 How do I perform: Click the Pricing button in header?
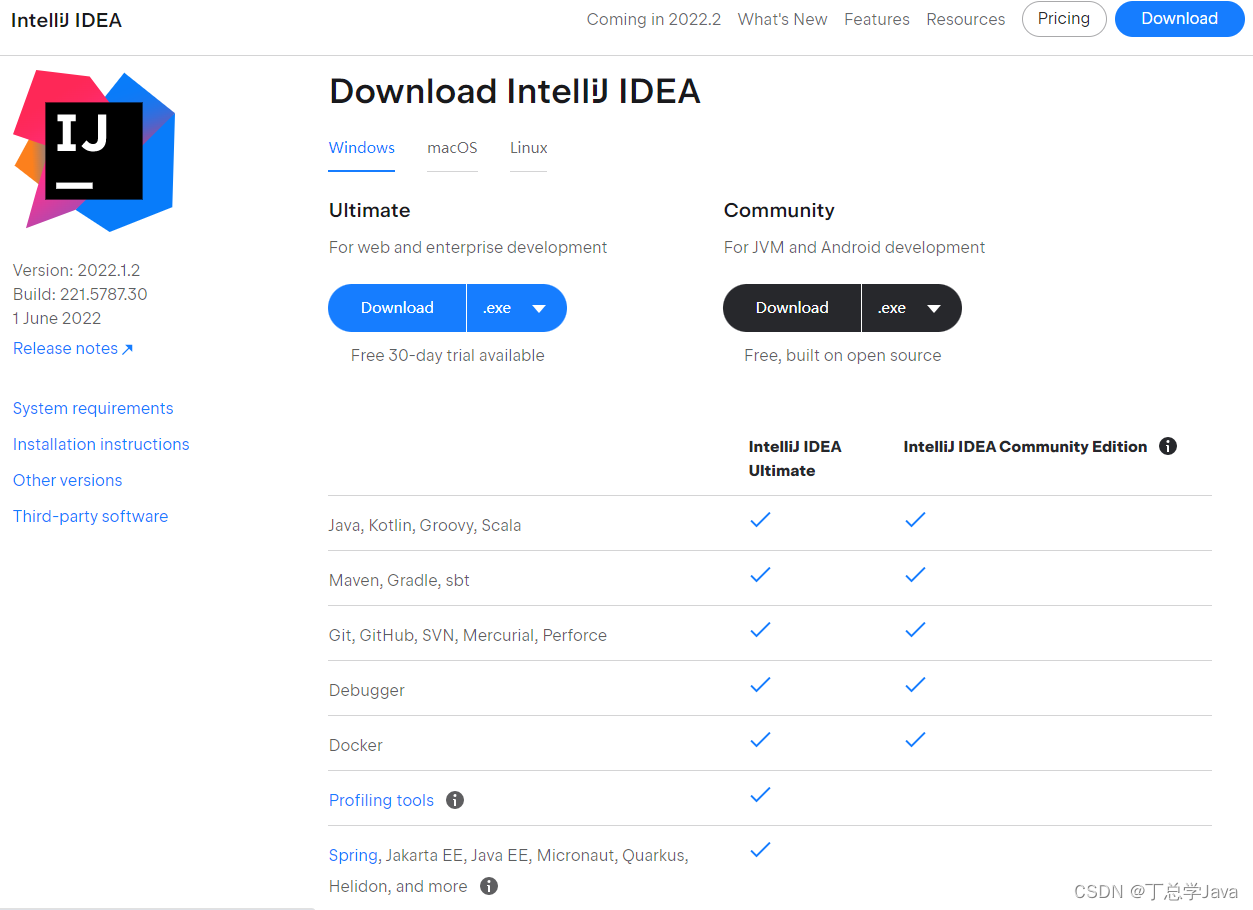tap(1064, 19)
